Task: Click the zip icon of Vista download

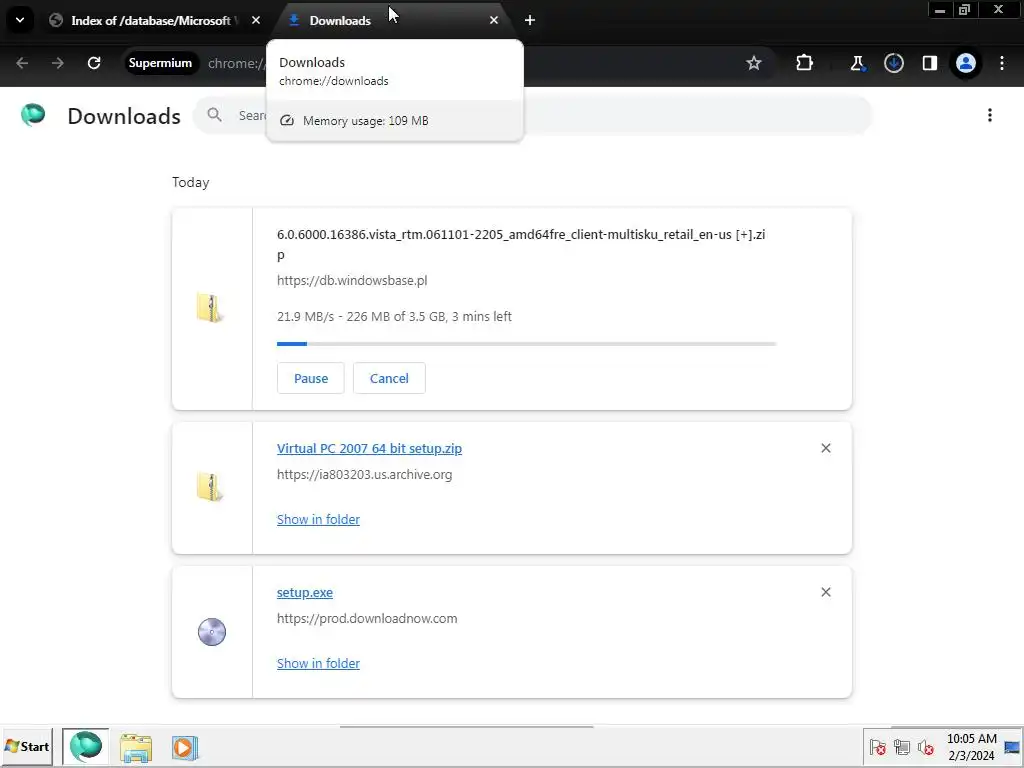Action: coord(211,308)
